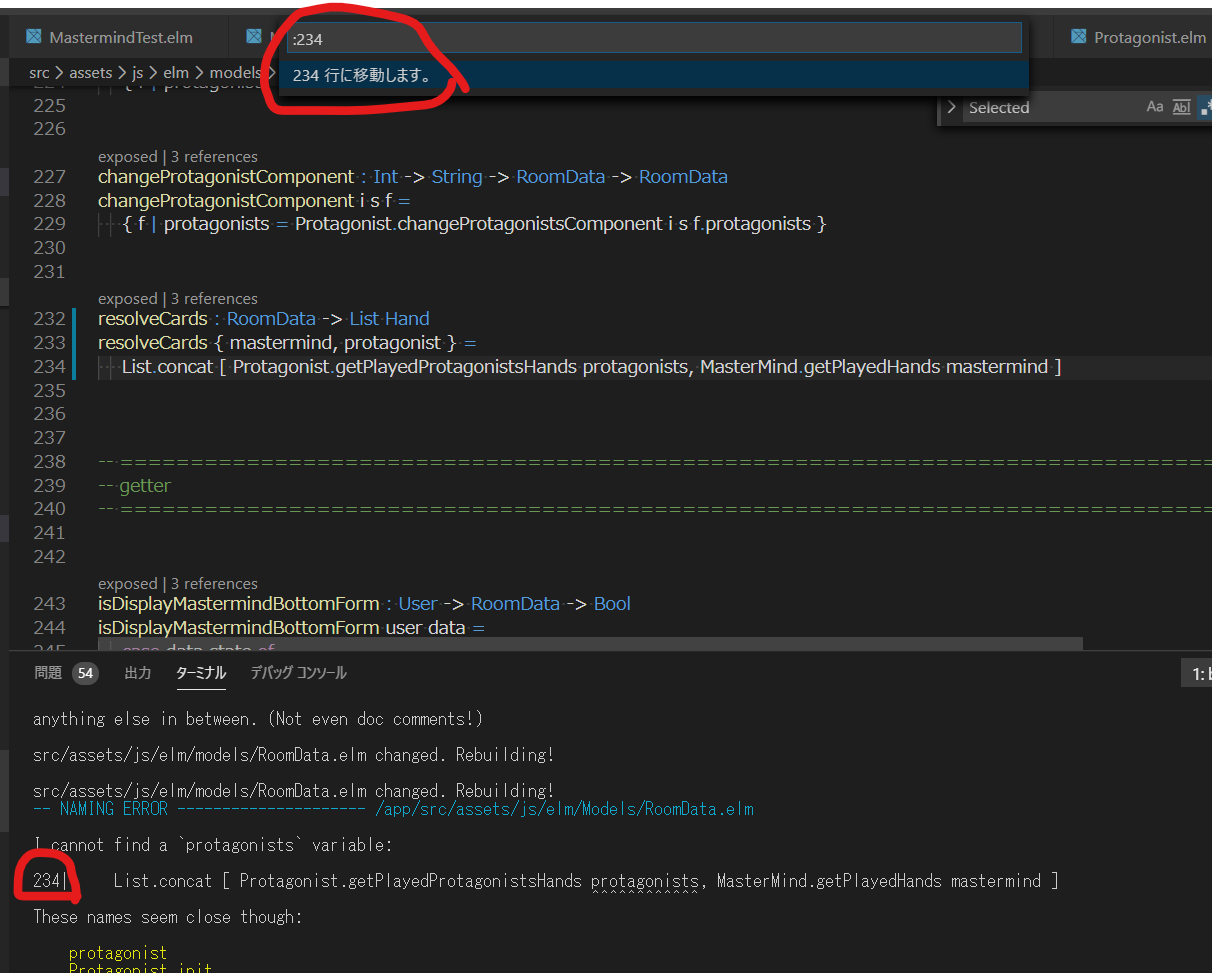Click 'Bool' return type on line 243

coord(612,604)
